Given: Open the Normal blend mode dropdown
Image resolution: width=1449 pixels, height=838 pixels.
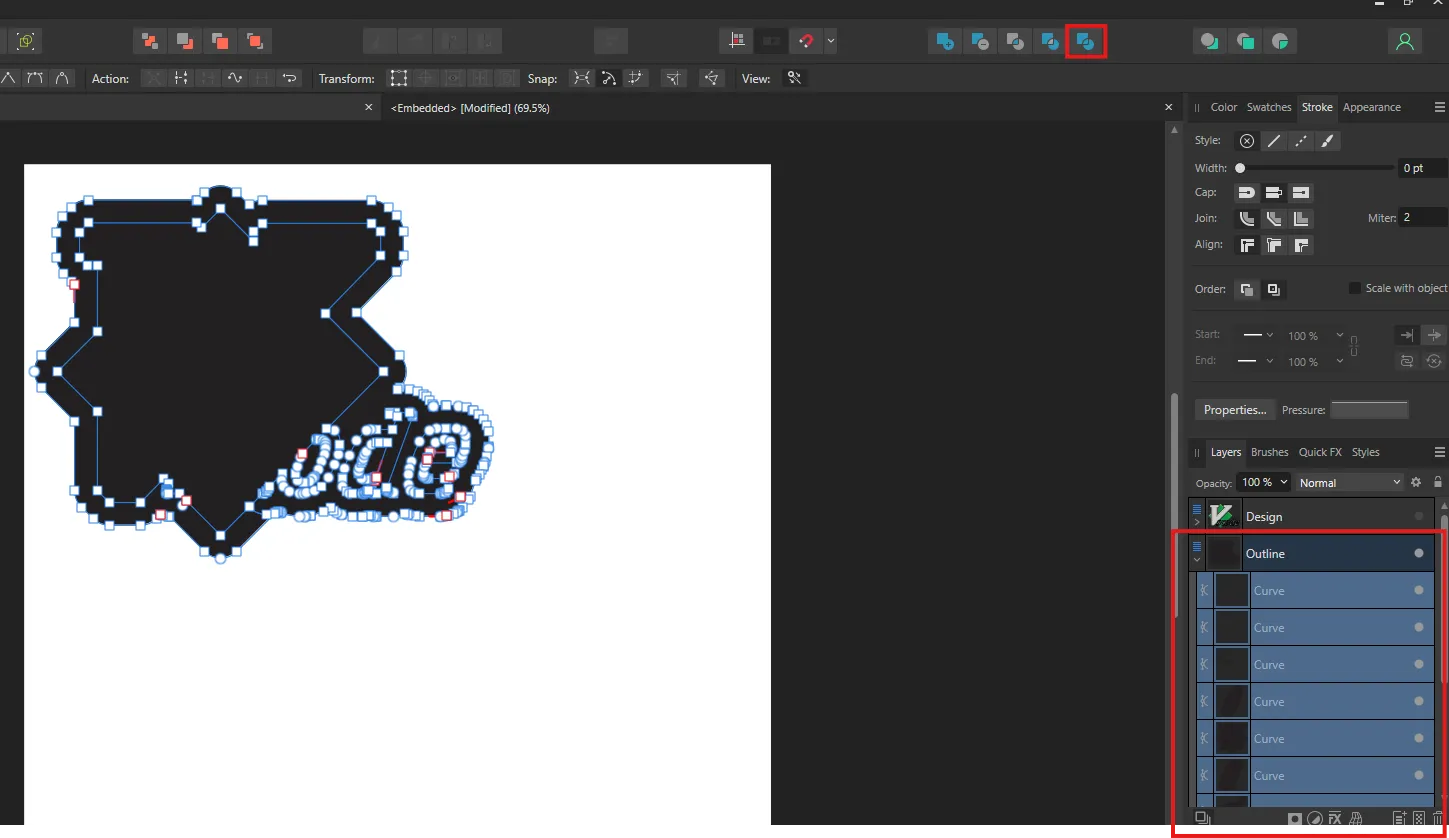Looking at the screenshot, I should [1349, 482].
